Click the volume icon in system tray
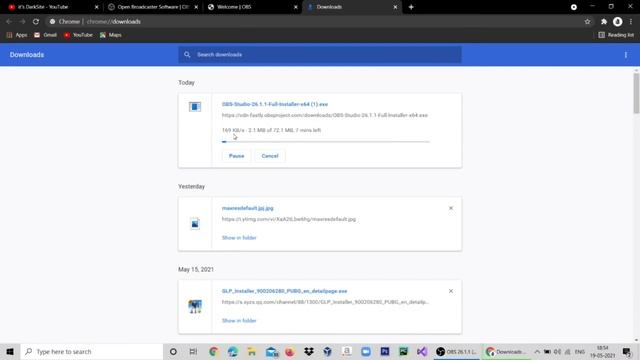 [x=557, y=351]
